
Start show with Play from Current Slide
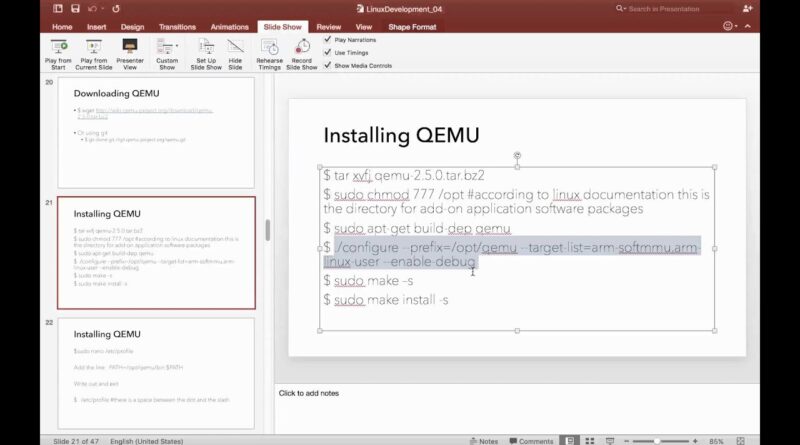tap(93, 54)
